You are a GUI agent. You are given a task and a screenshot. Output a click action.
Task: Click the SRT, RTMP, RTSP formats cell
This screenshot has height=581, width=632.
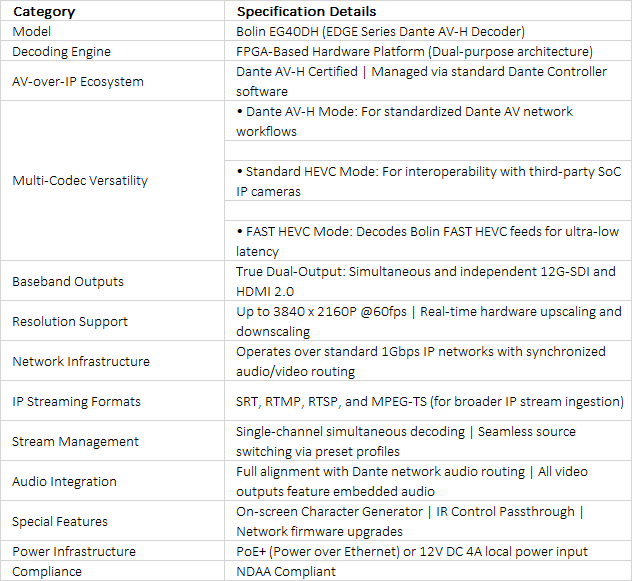[x=428, y=401]
